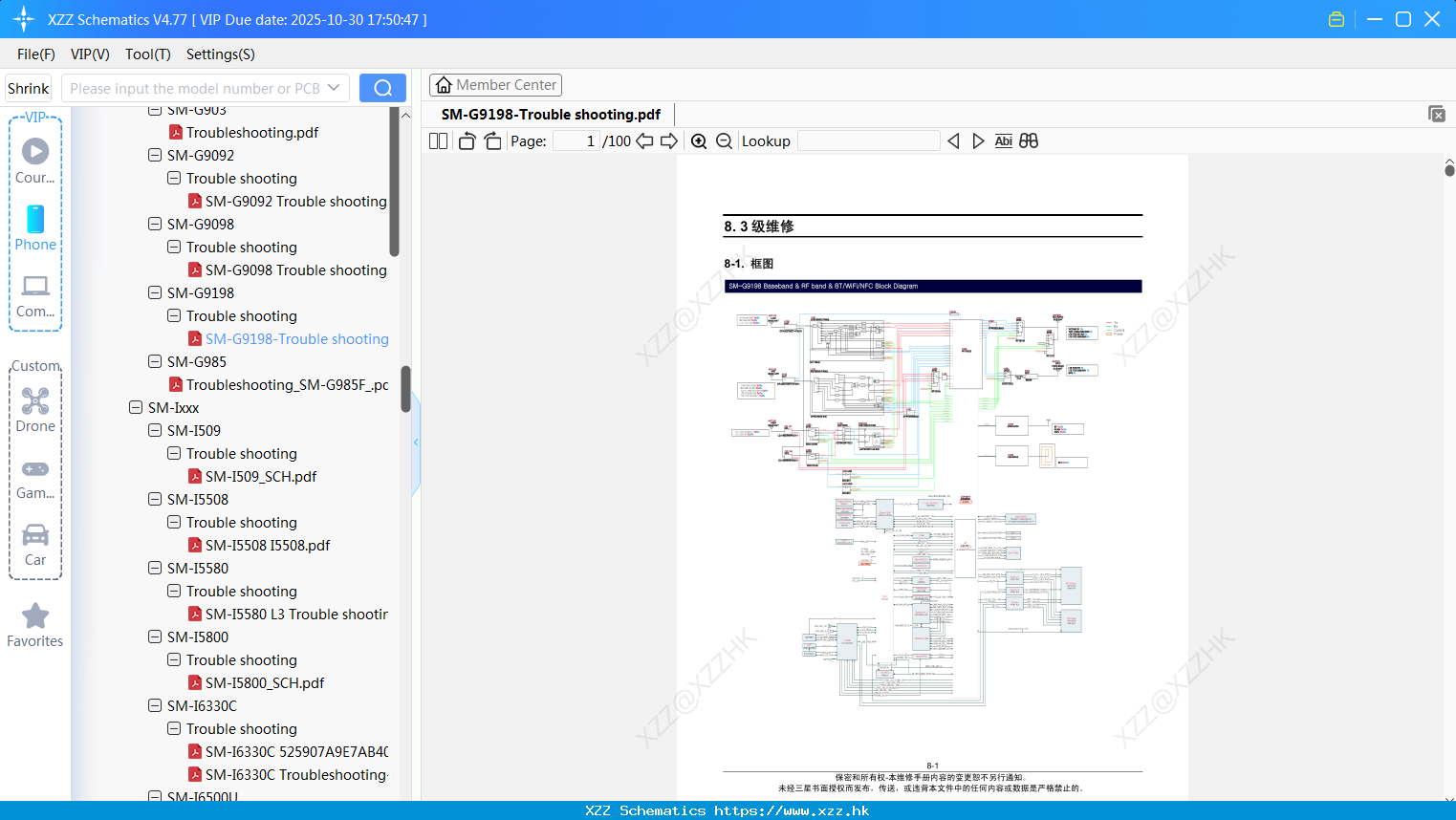
Task: Zoom in on the PDF
Action: tap(699, 140)
